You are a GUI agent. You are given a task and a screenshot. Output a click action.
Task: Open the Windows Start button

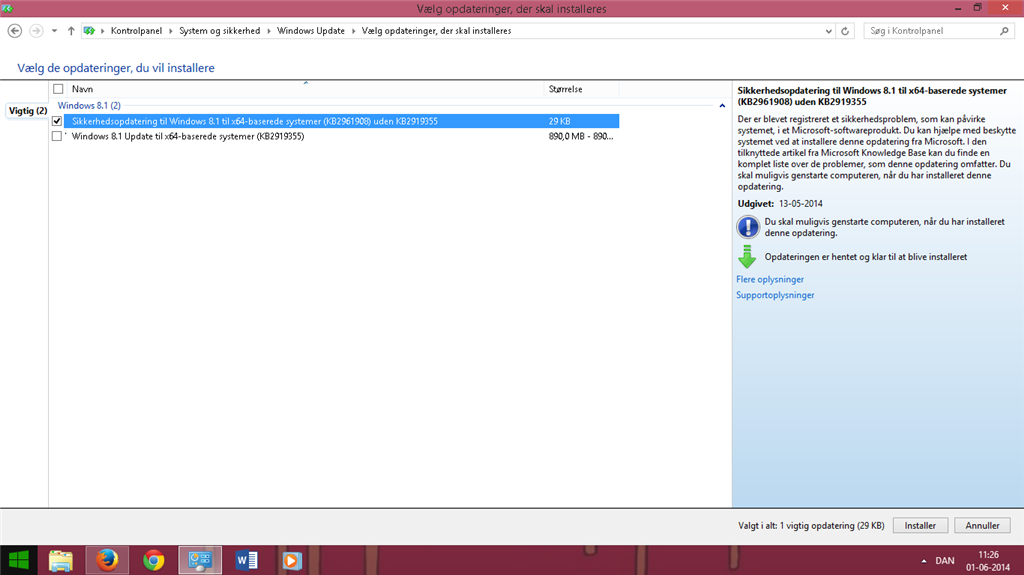pos(19,561)
